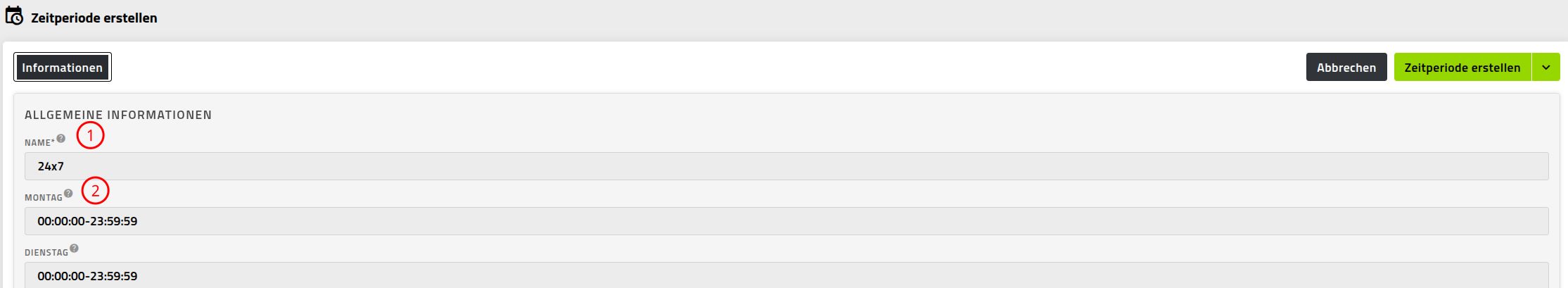Click the MONTAG field label
Image resolution: width=1568 pixels, height=288 pixels.
(x=44, y=198)
